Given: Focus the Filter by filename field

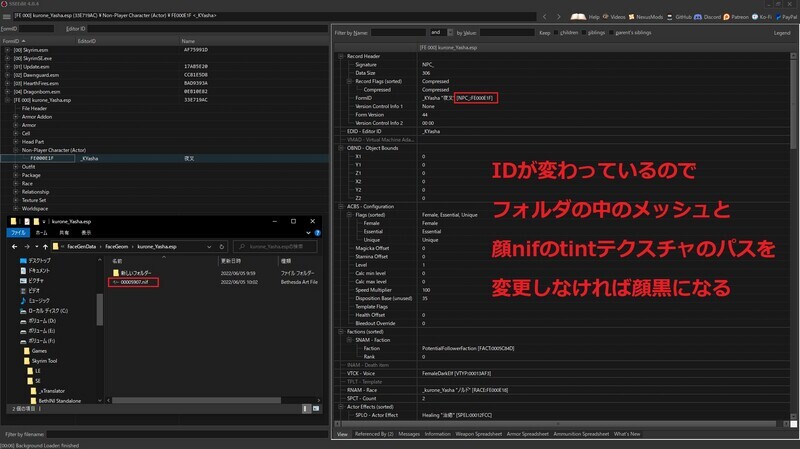Looking at the screenshot, I should point(187,434).
